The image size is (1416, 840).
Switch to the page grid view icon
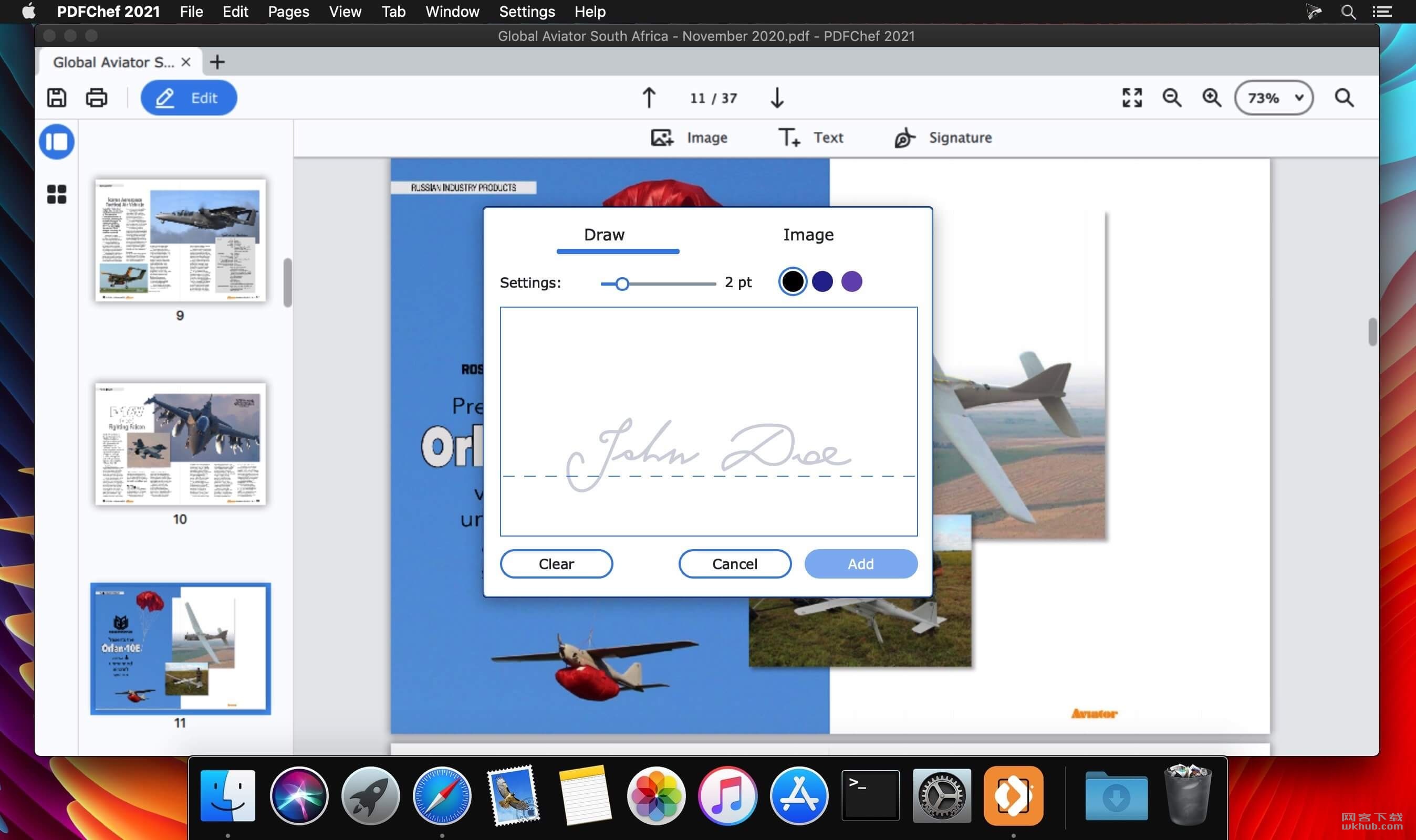57,194
